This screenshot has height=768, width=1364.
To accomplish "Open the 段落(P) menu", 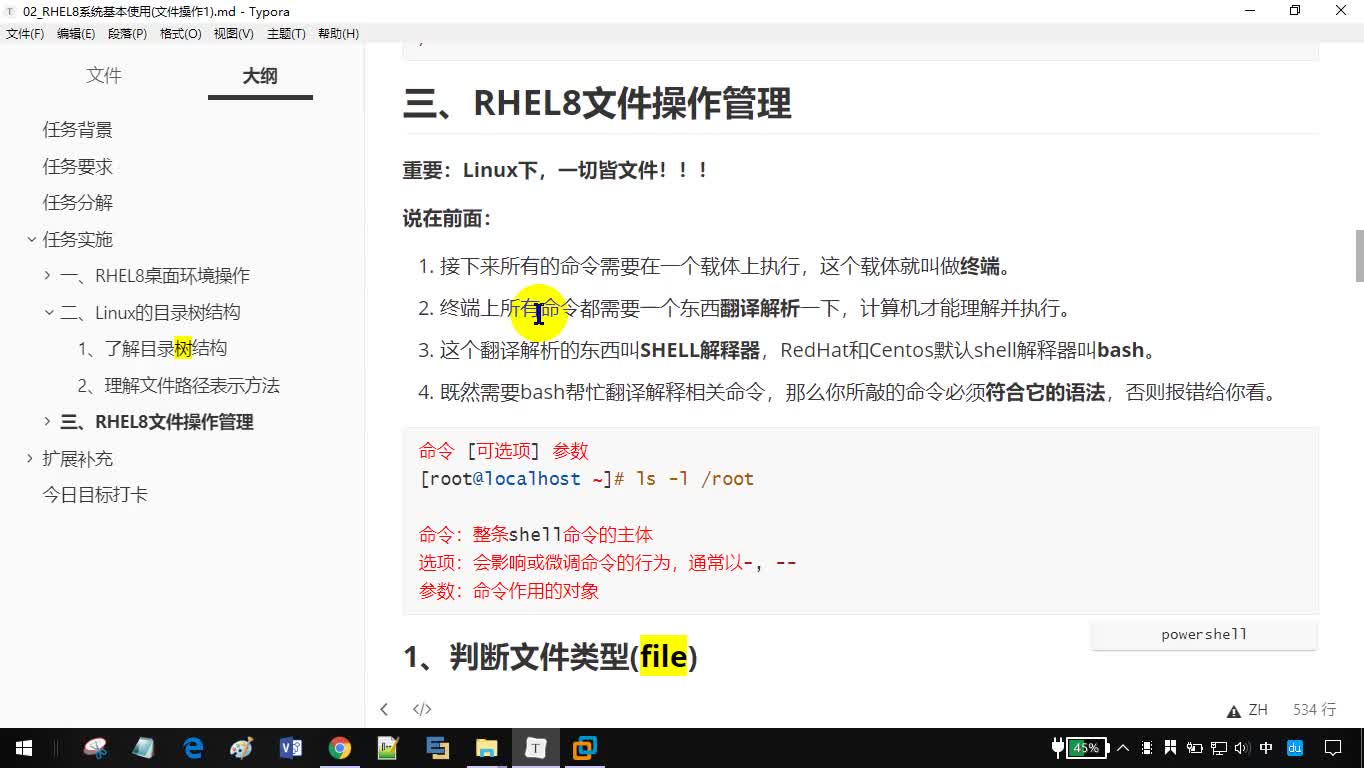I will point(127,34).
